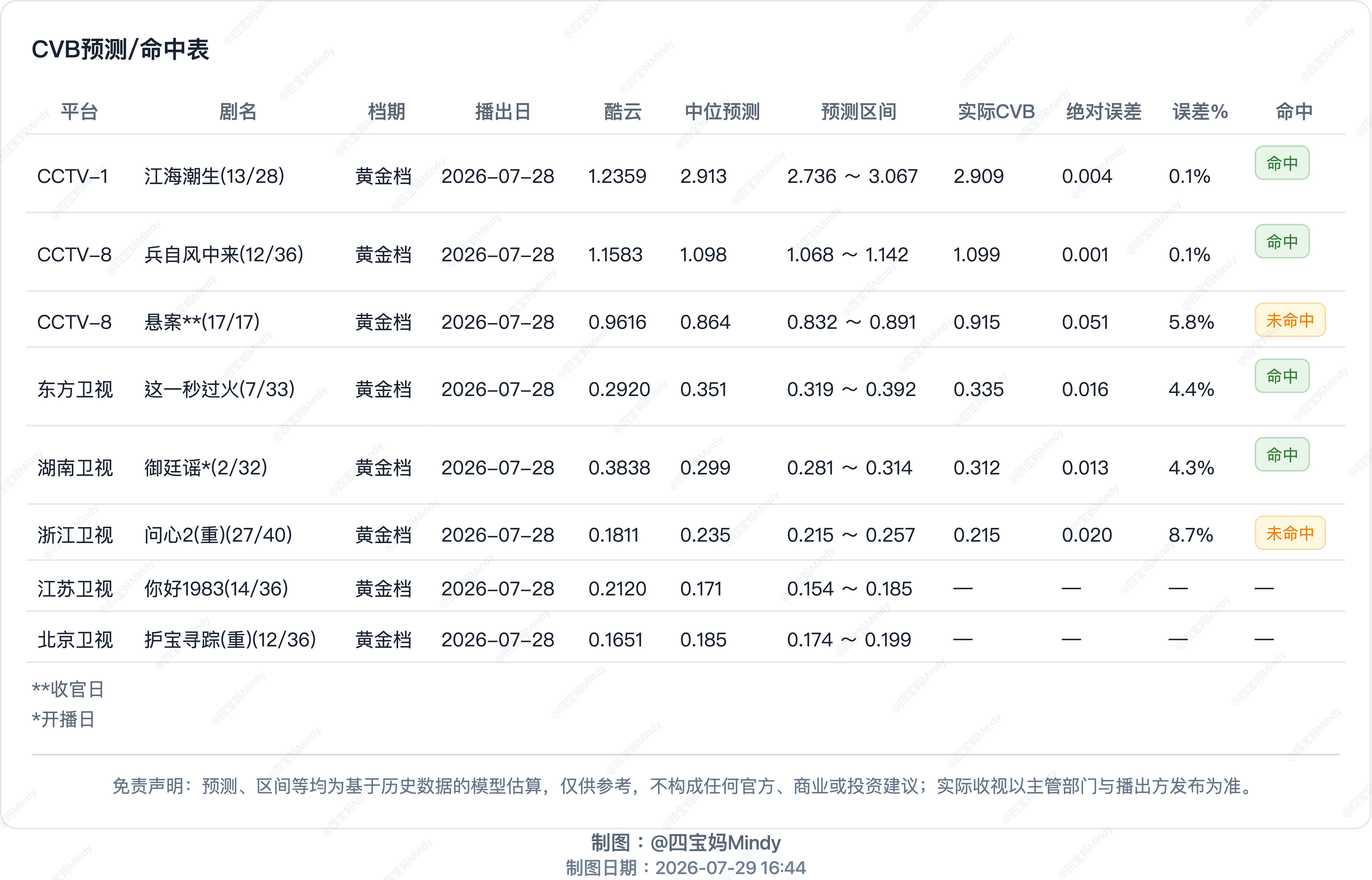Click actual CVB value 1.099

[x=977, y=254]
